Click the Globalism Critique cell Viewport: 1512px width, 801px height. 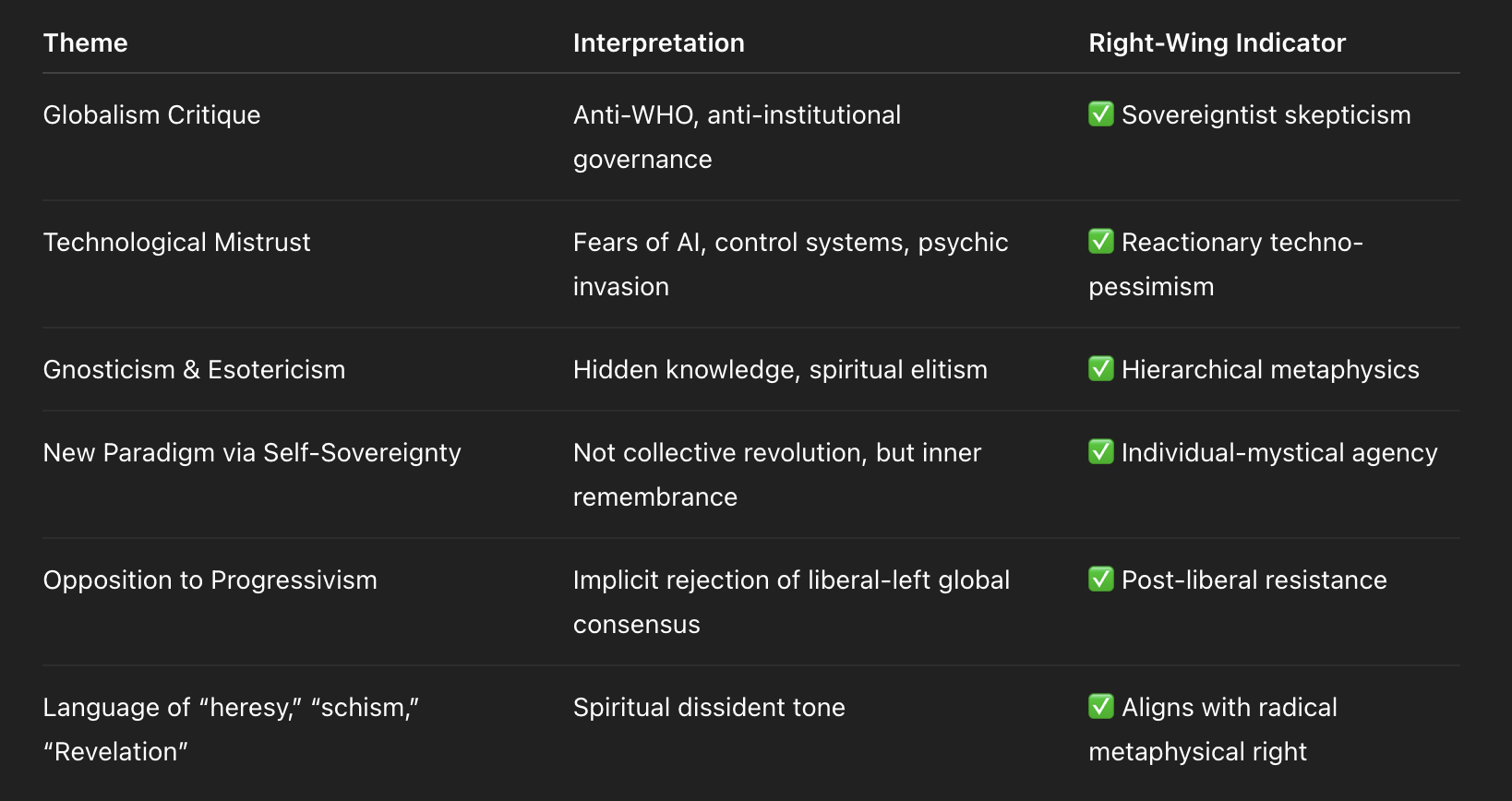[152, 114]
